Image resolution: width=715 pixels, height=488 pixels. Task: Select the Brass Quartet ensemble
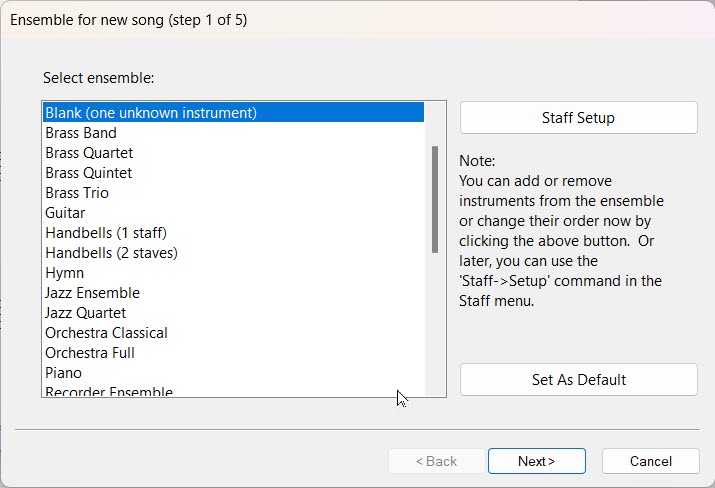coord(89,153)
